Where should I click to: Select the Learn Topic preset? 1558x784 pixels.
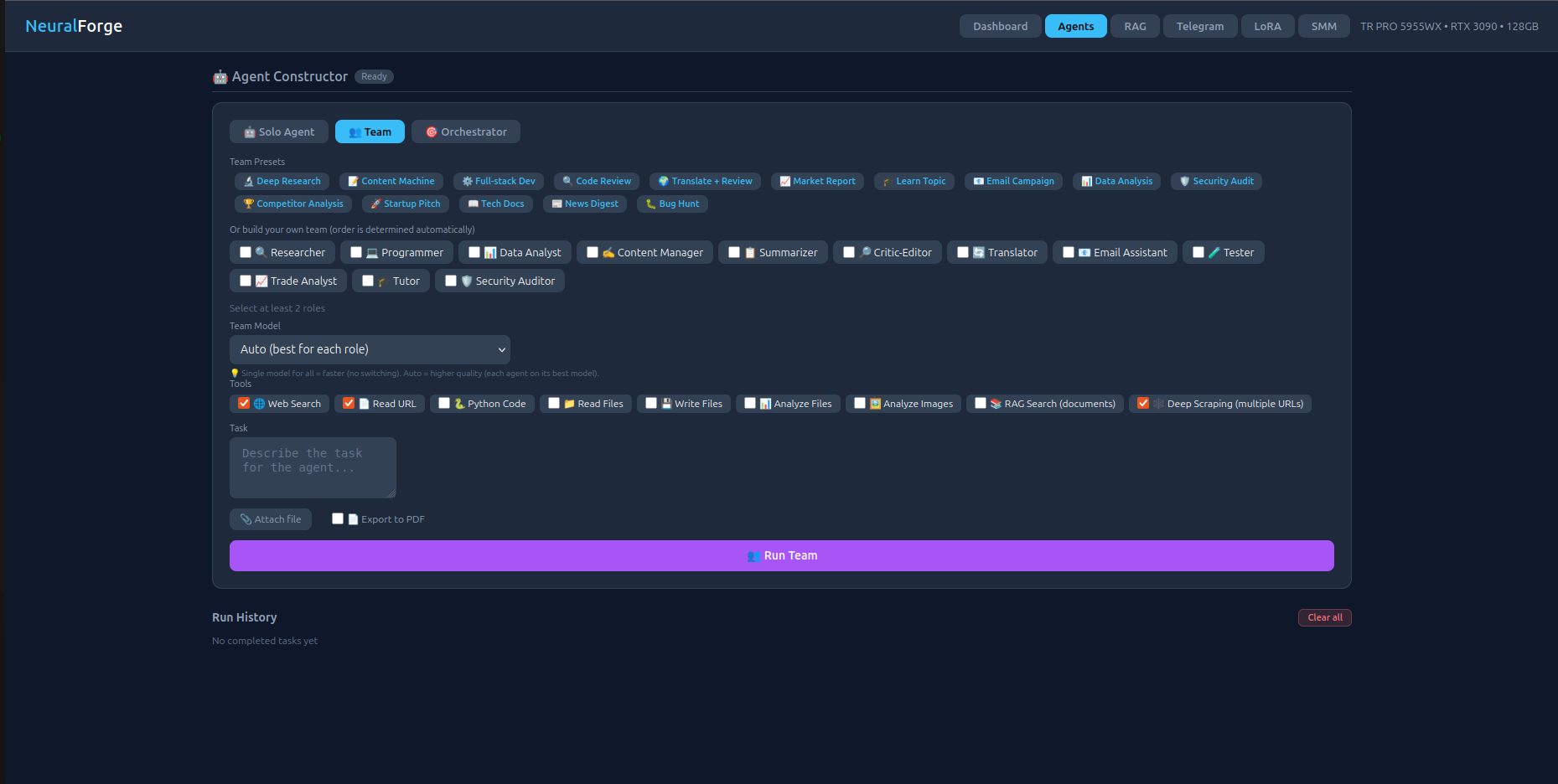914,181
